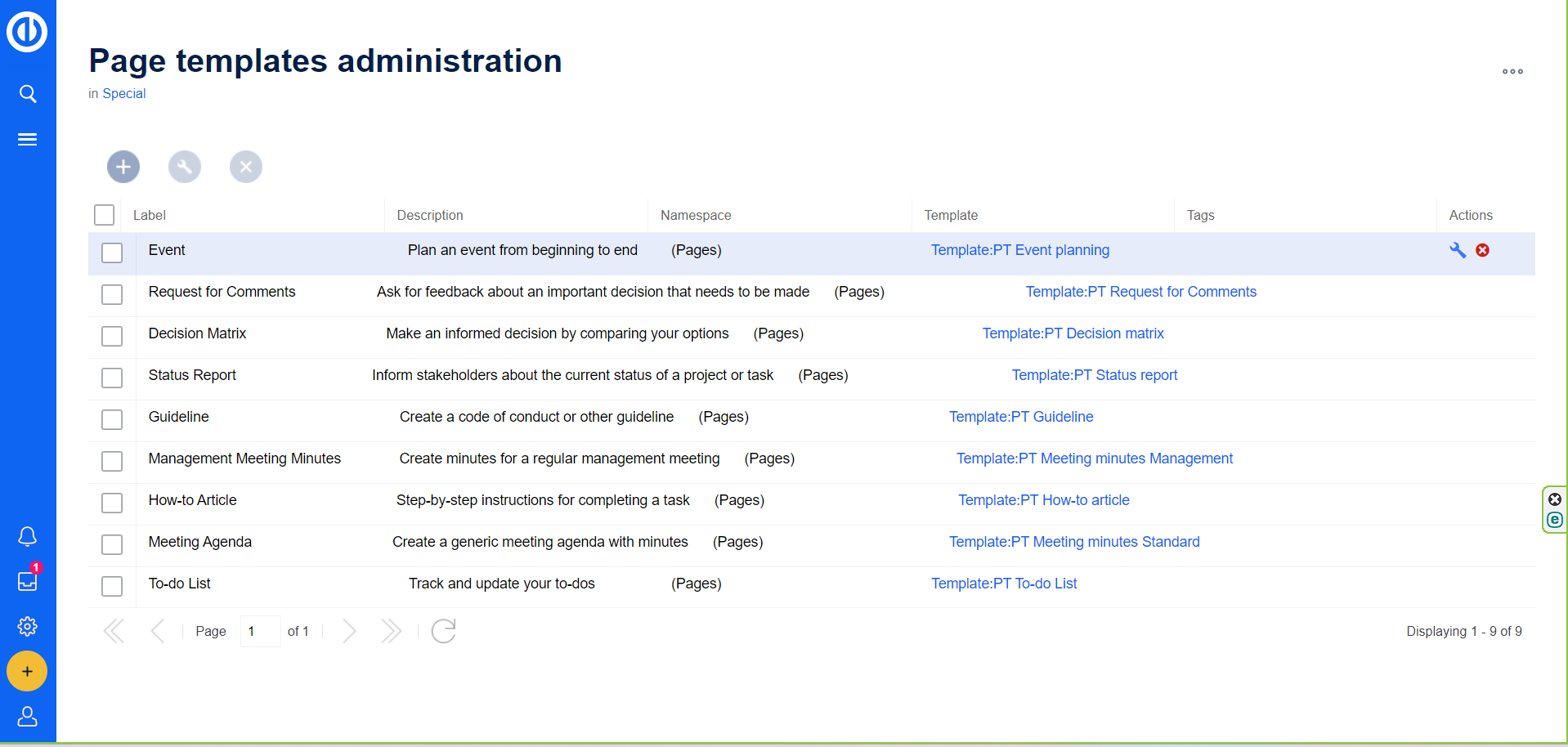The height and width of the screenshot is (747, 1568).
Task: Open the three-dot page actions menu
Action: coord(1512,72)
